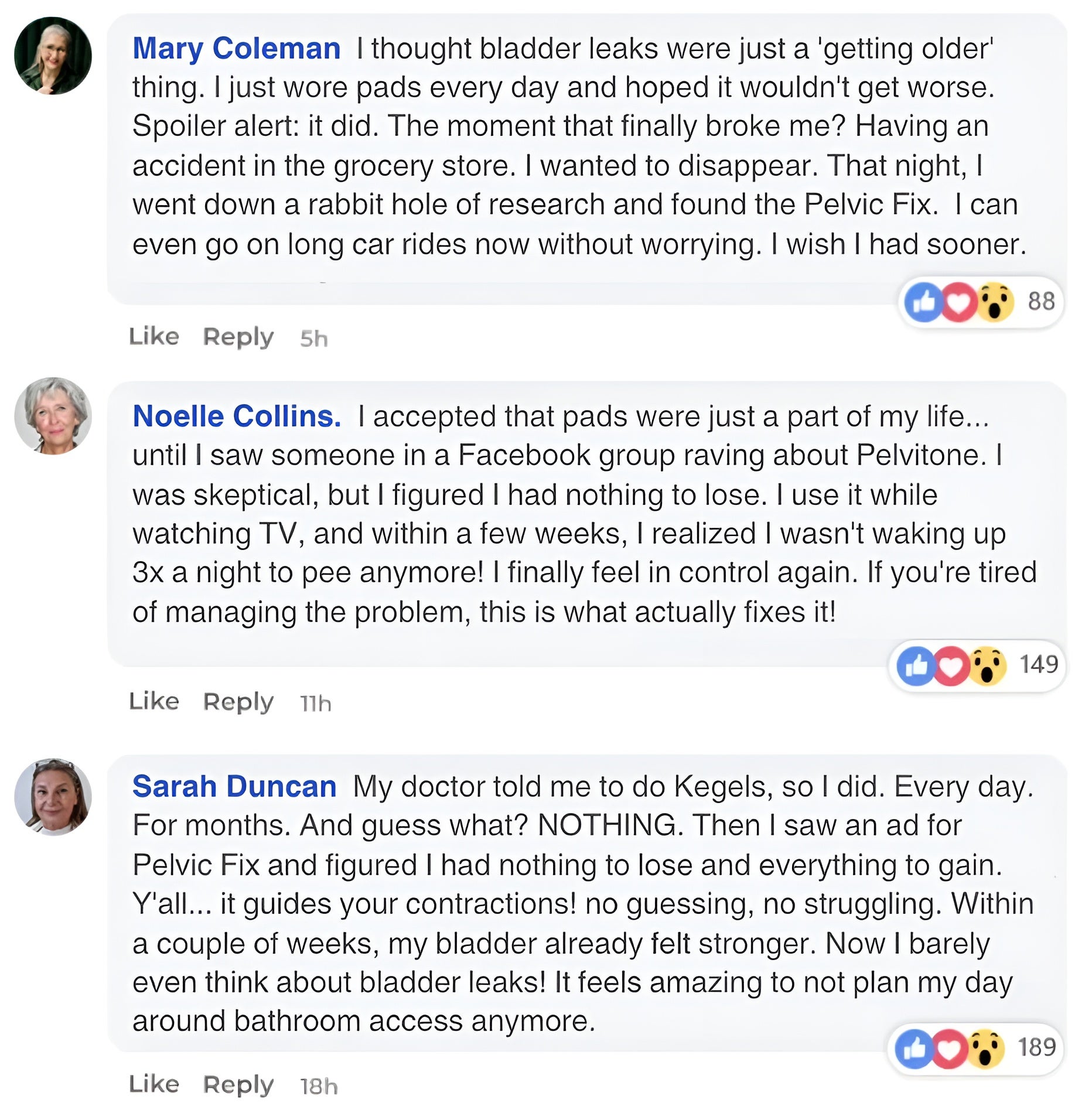Like Mary Coleman's comment
The image size is (1092, 1113).
pyautogui.click(x=154, y=337)
